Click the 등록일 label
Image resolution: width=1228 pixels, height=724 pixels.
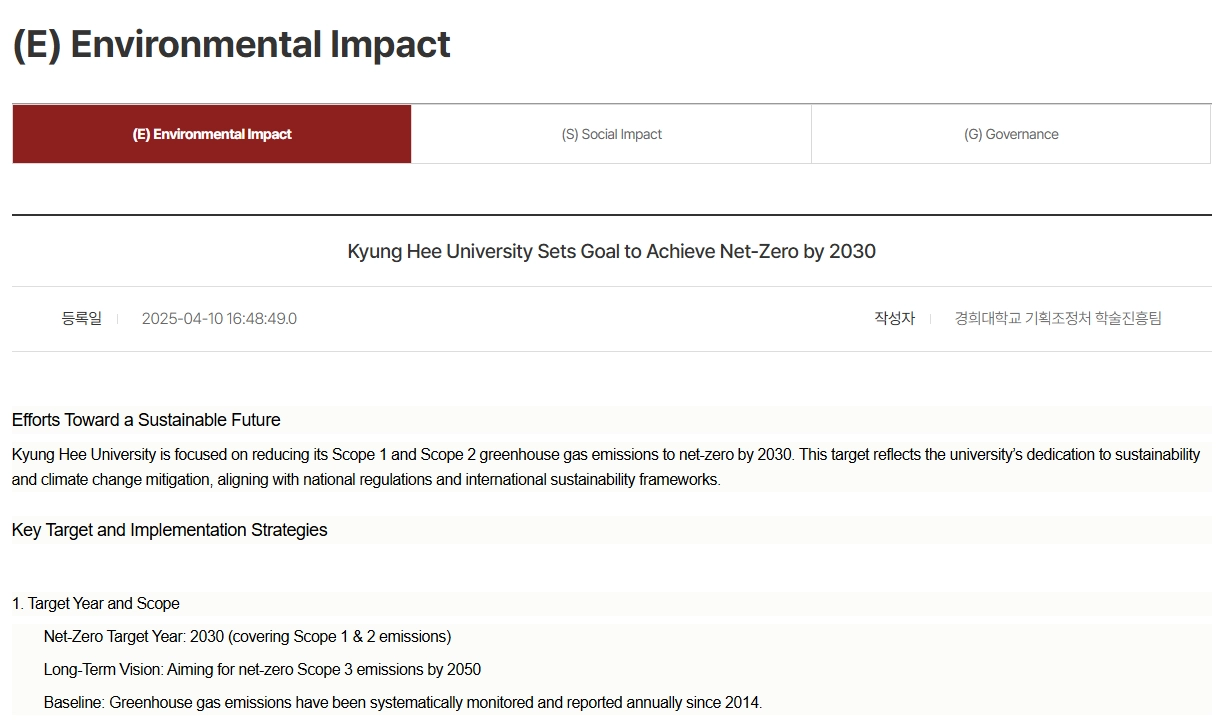coord(81,319)
